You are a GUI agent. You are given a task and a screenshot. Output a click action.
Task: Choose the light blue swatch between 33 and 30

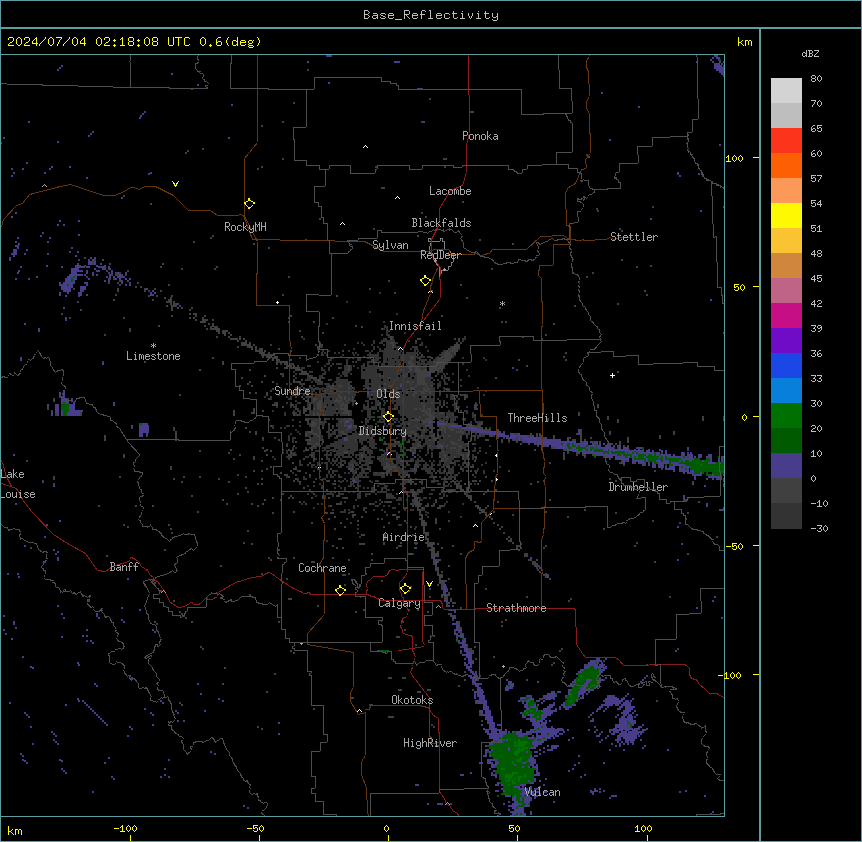(786, 391)
